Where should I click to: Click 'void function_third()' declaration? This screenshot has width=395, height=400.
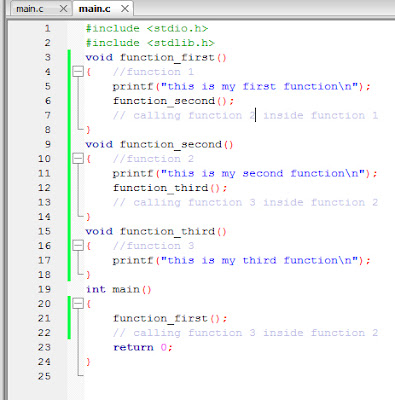coord(156,232)
